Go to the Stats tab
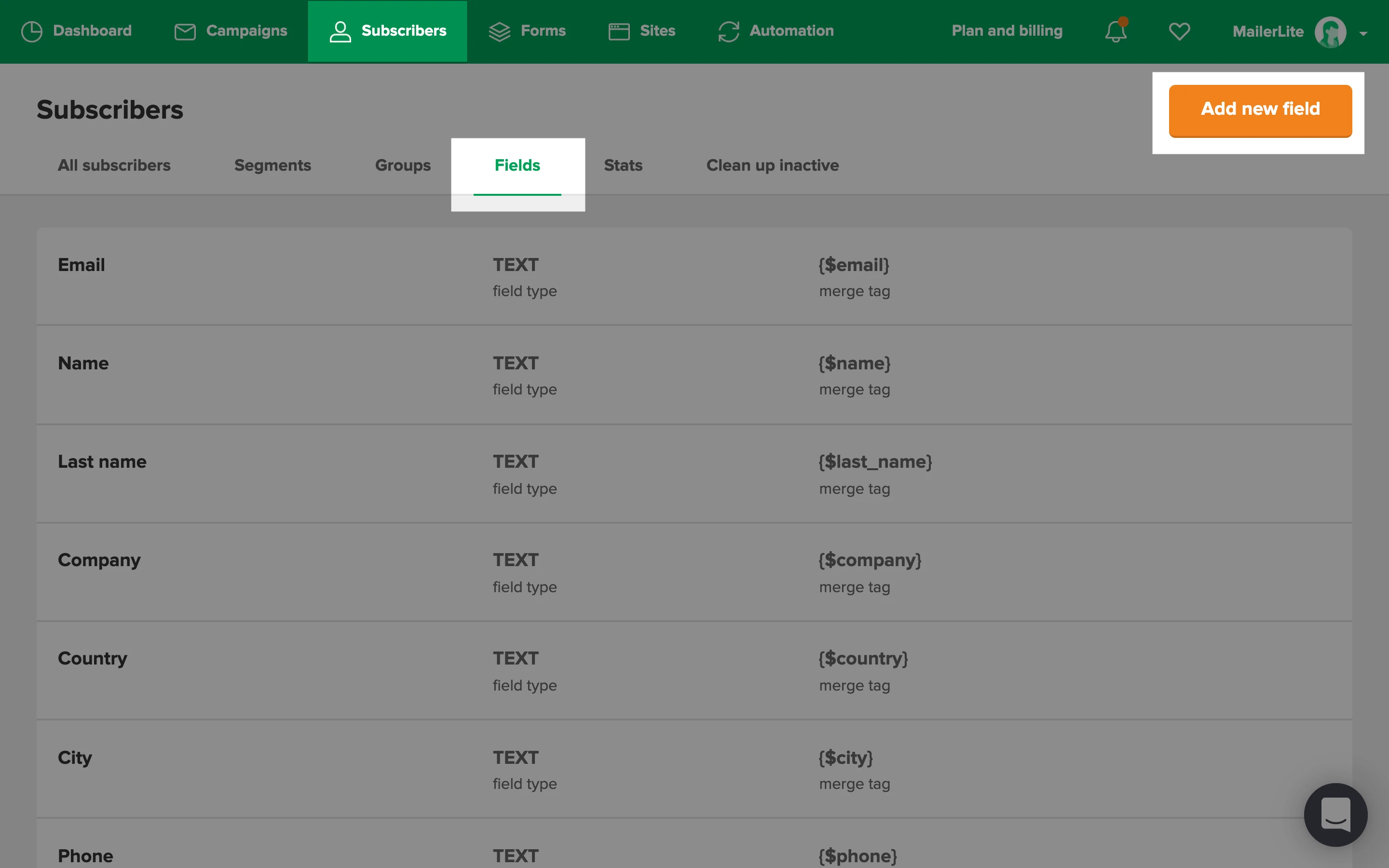Image resolution: width=1389 pixels, height=868 pixels. click(623, 165)
